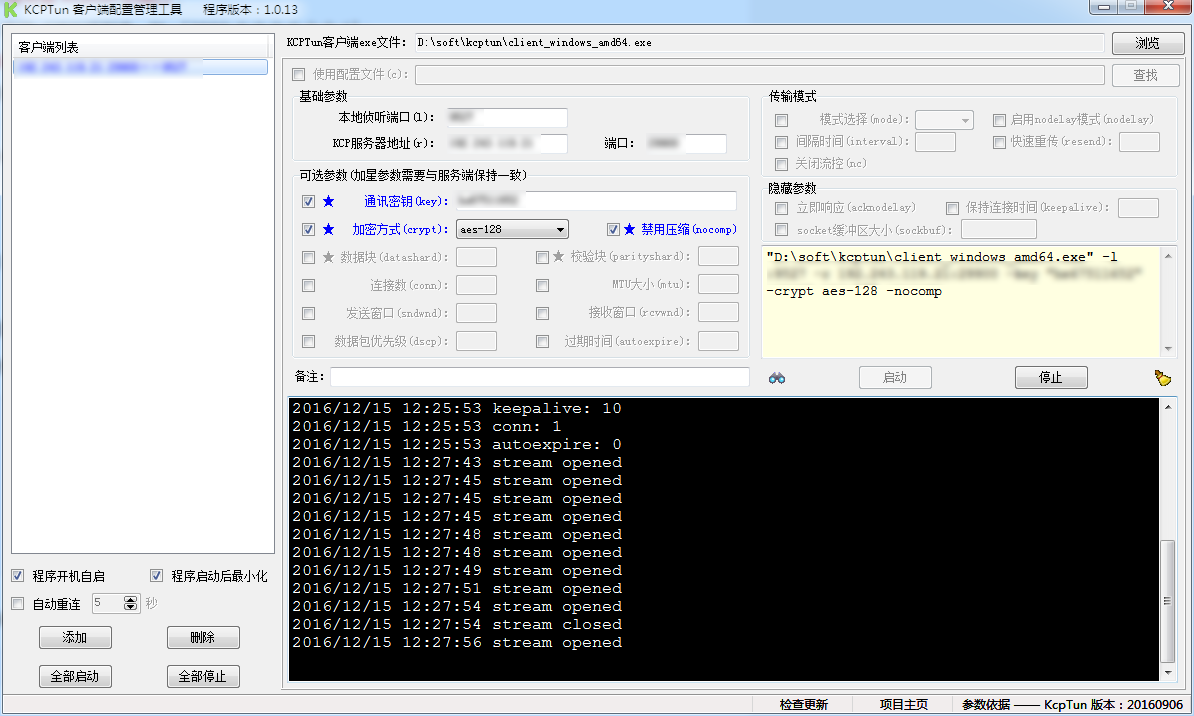Click the 启动 start button

coord(895,378)
